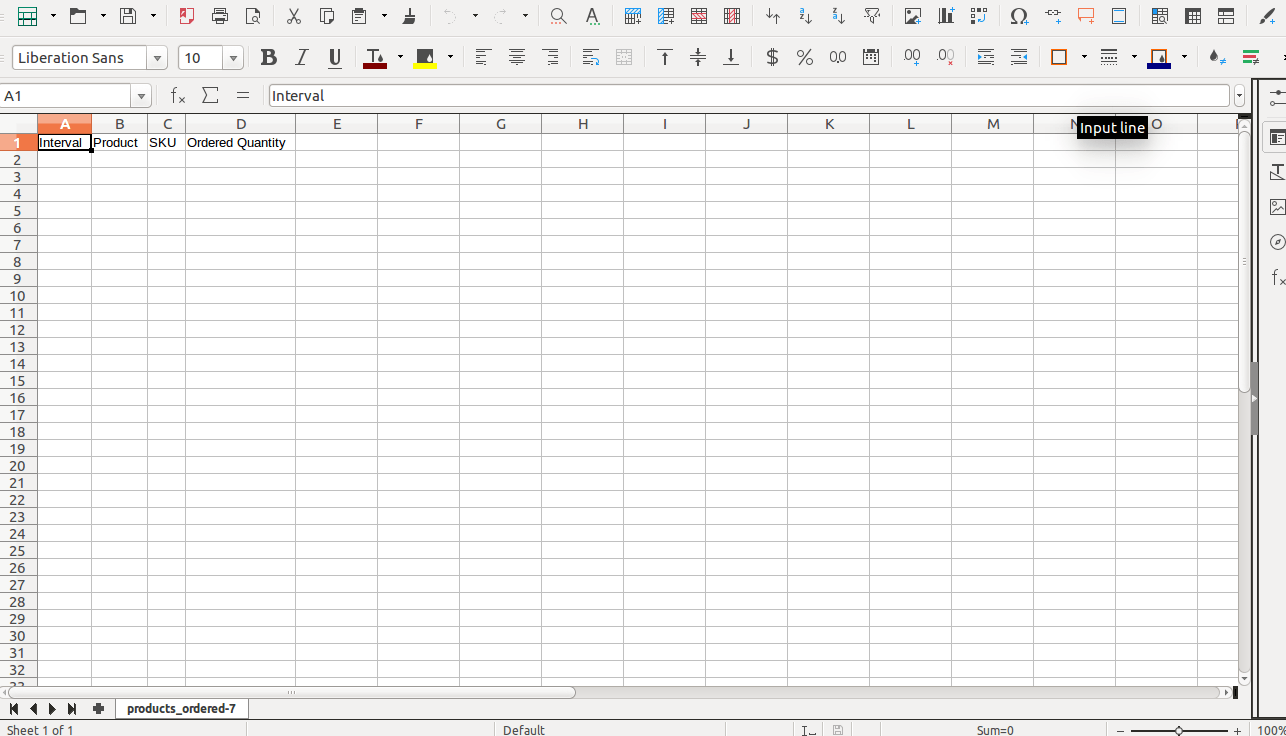Screen dimensions: 1286x736
Task: Zoom out with the minus button
Action: 1120,730
